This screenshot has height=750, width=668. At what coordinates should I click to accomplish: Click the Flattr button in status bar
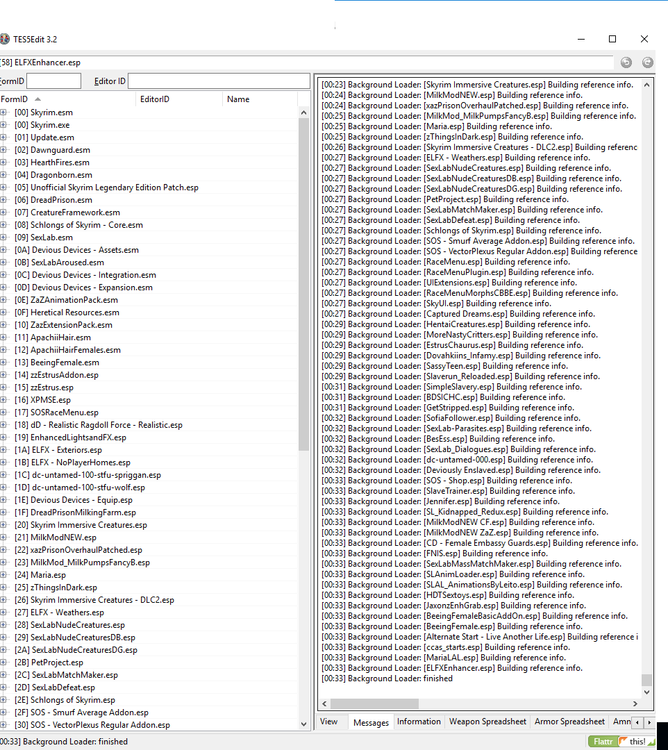tap(602, 741)
